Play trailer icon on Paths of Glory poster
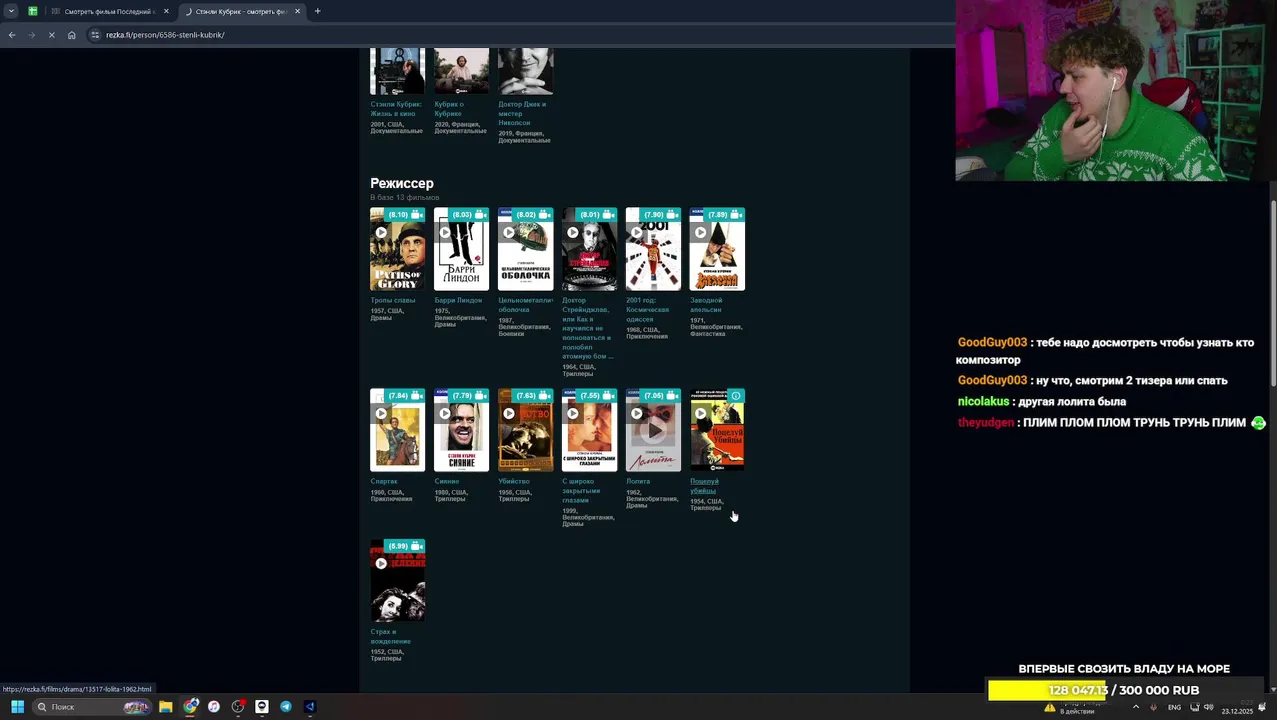The height and width of the screenshot is (720, 1277). 381,233
